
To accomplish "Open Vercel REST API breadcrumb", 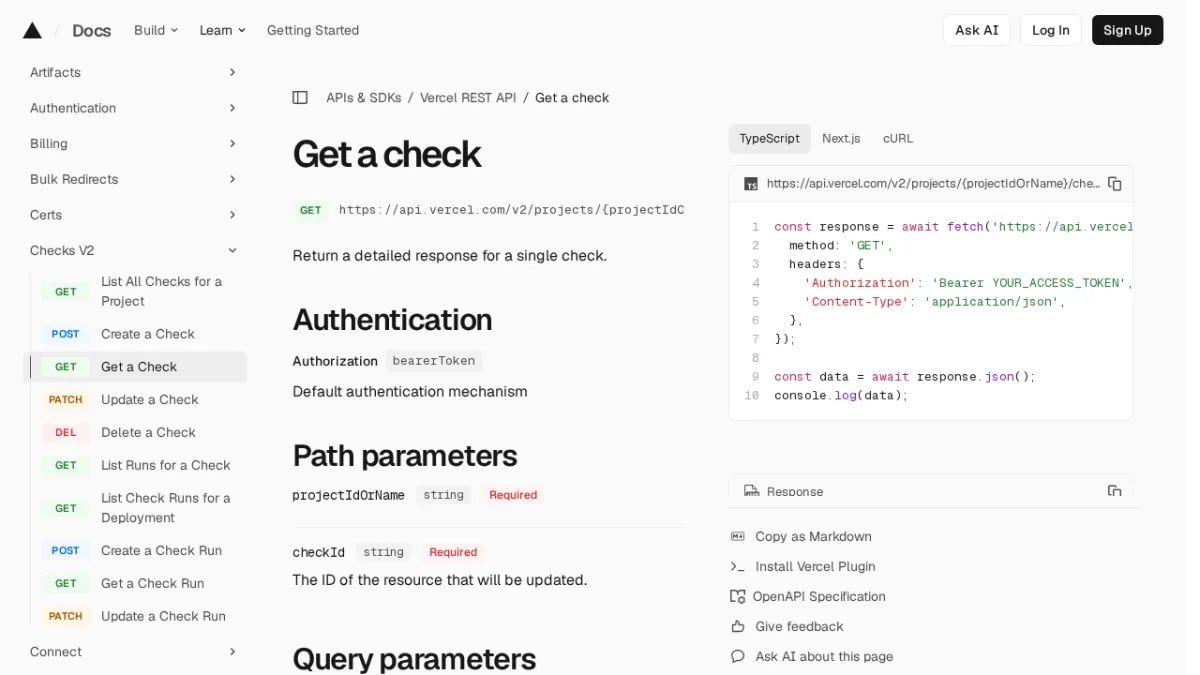I will 468,97.
